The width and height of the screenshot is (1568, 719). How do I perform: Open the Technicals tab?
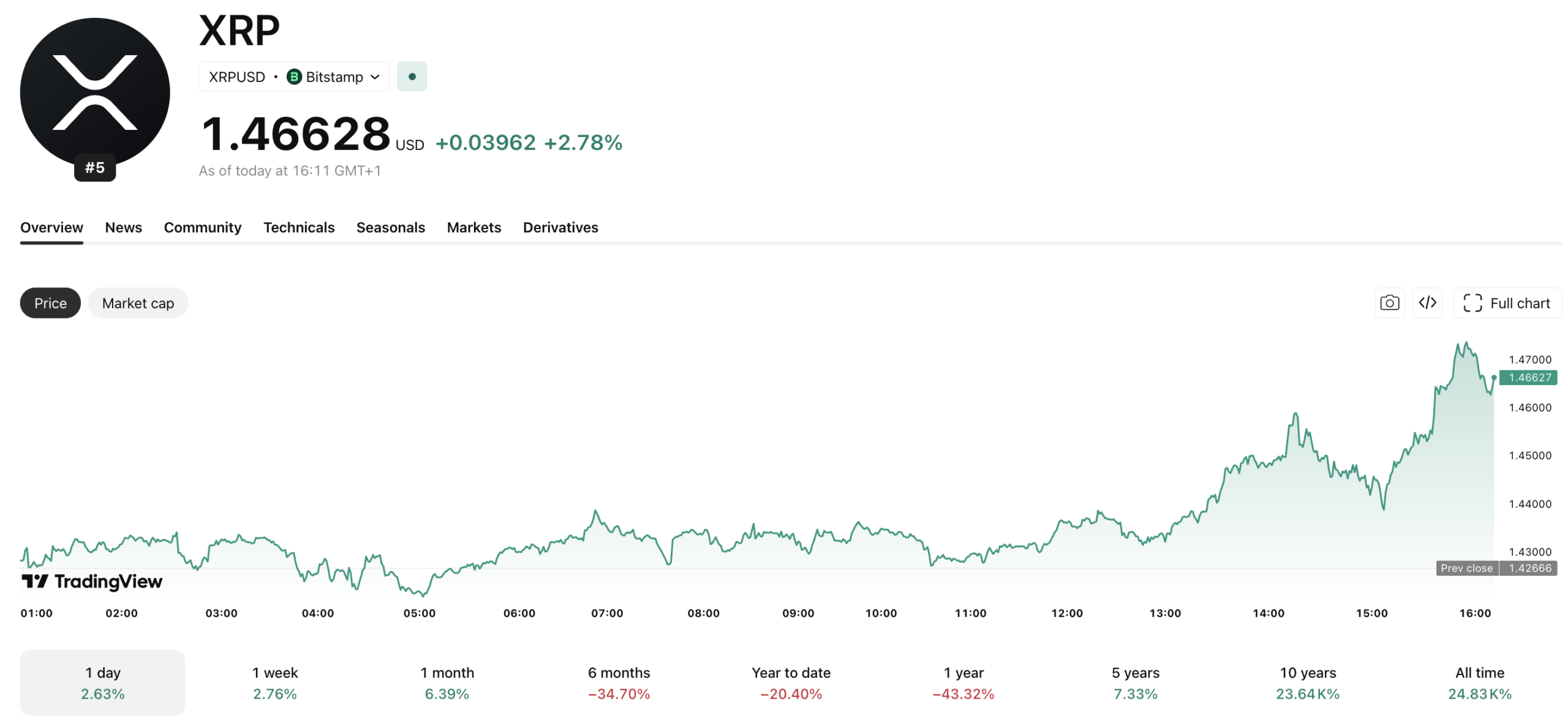299,228
